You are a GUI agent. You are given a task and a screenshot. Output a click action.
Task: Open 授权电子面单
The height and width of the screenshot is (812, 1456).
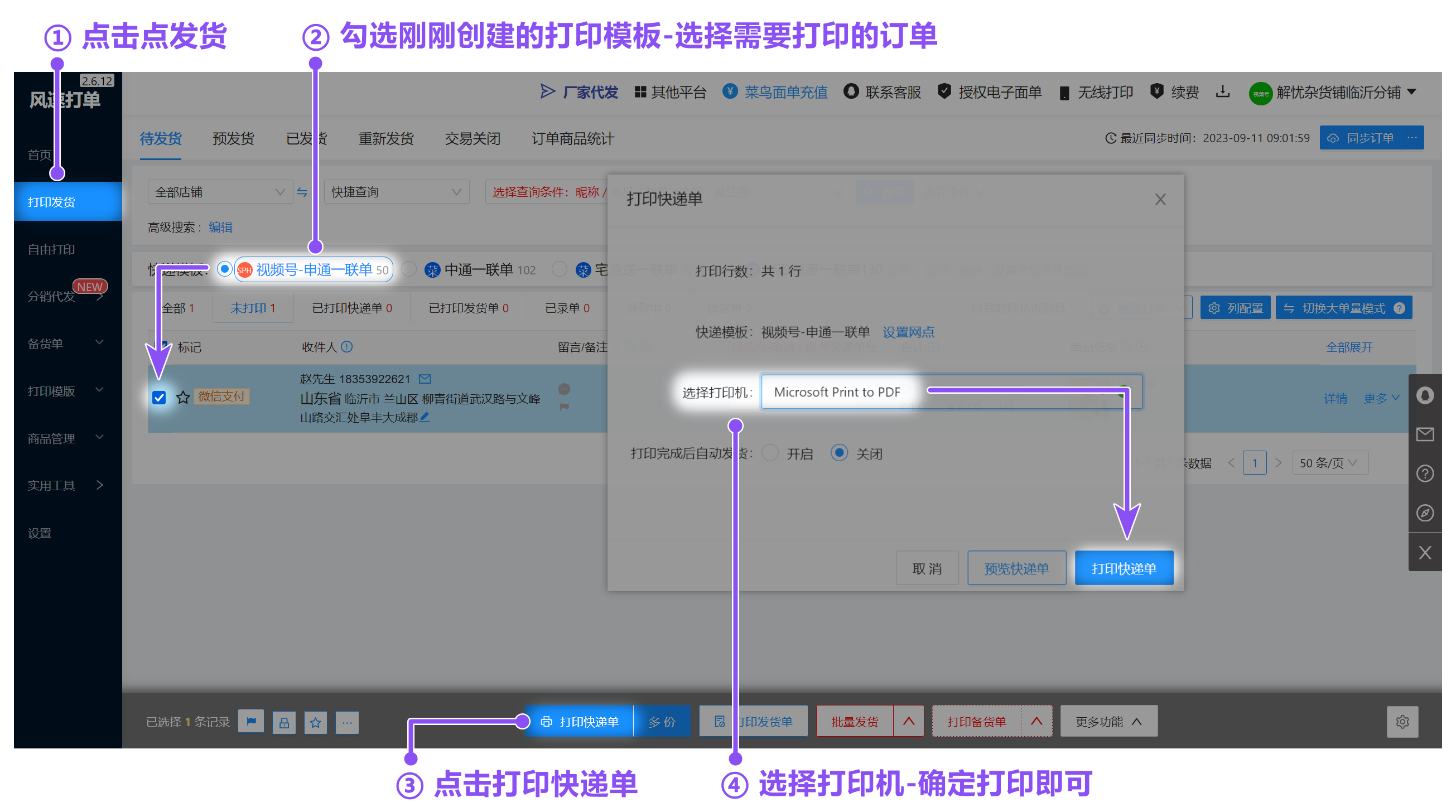click(990, 91)
